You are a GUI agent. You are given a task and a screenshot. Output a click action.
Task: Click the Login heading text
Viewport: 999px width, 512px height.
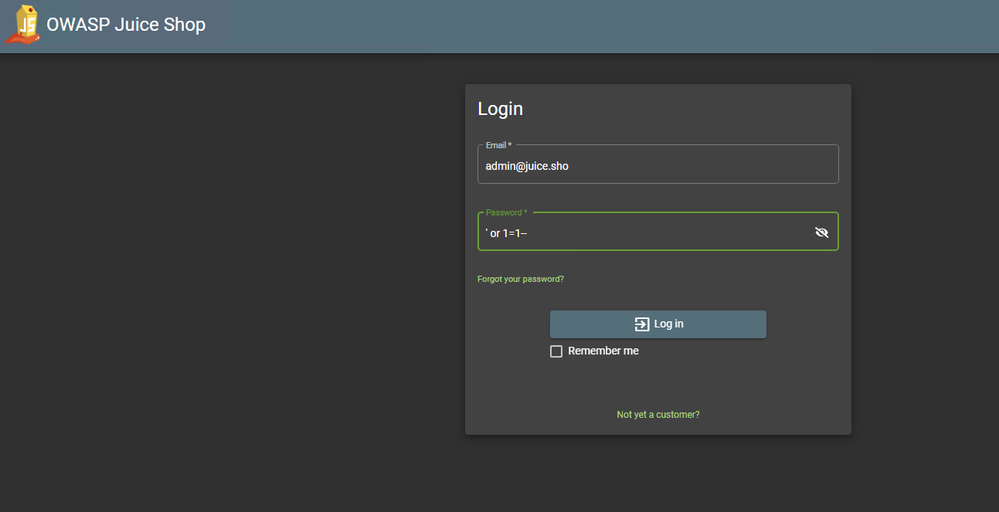point(500,109)
